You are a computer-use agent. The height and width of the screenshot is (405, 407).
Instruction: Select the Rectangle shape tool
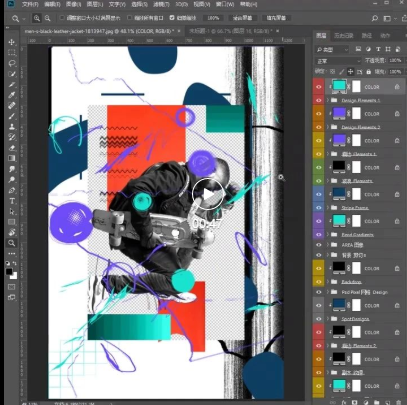coord(12,222)
